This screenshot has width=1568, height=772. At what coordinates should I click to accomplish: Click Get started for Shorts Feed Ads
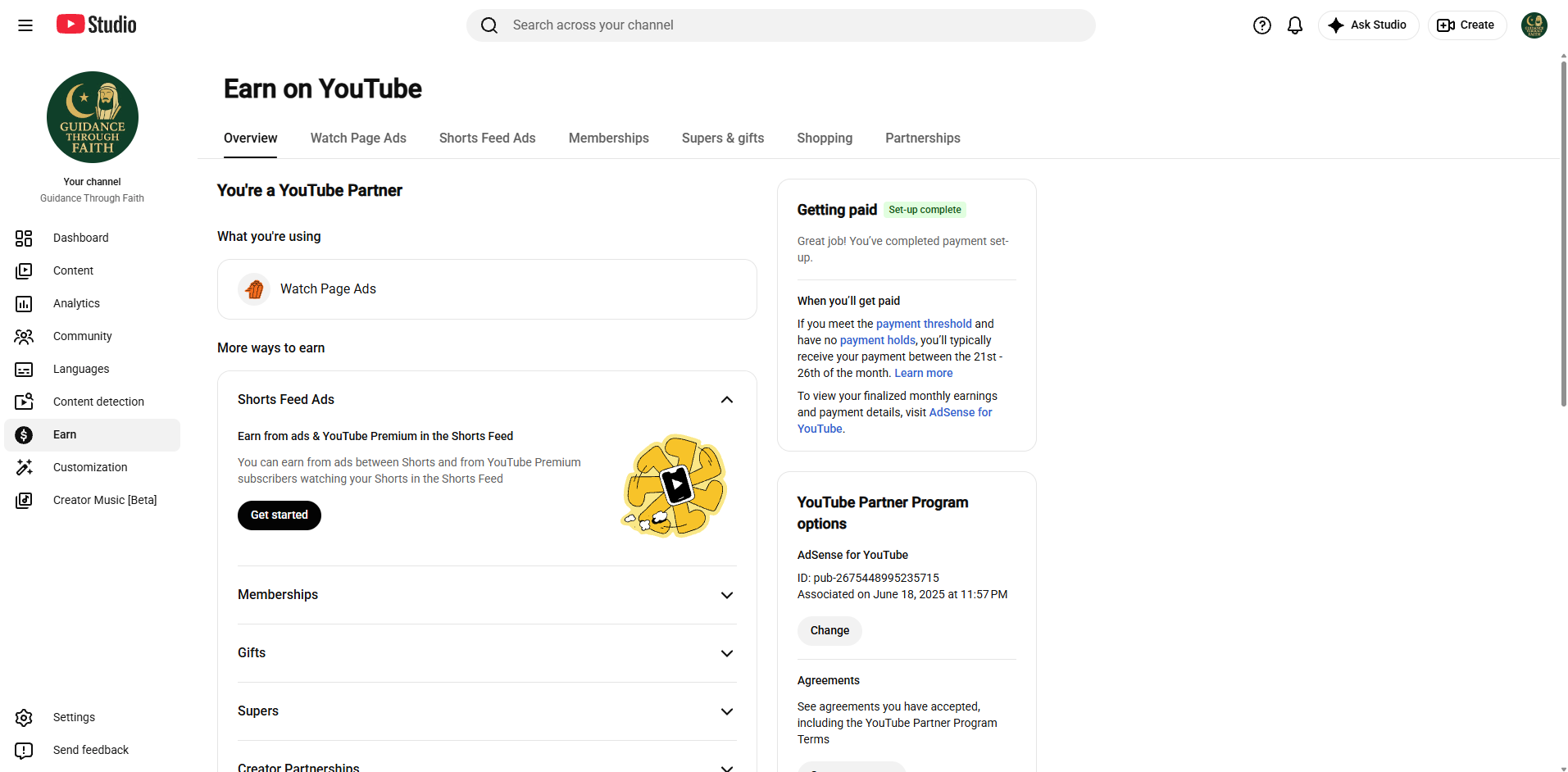tap(280, 515)
